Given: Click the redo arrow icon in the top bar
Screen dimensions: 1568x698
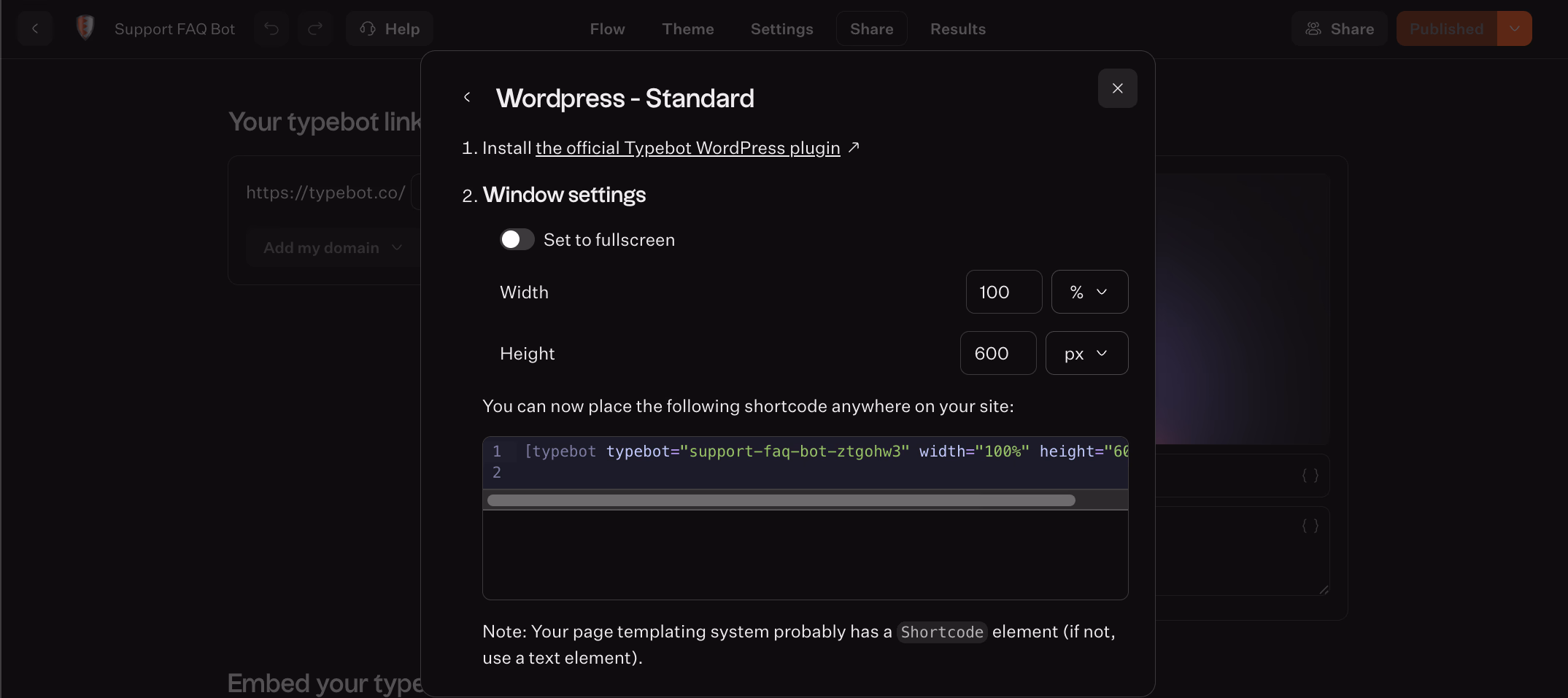Looking at the screenshot, I should (315, 29).
